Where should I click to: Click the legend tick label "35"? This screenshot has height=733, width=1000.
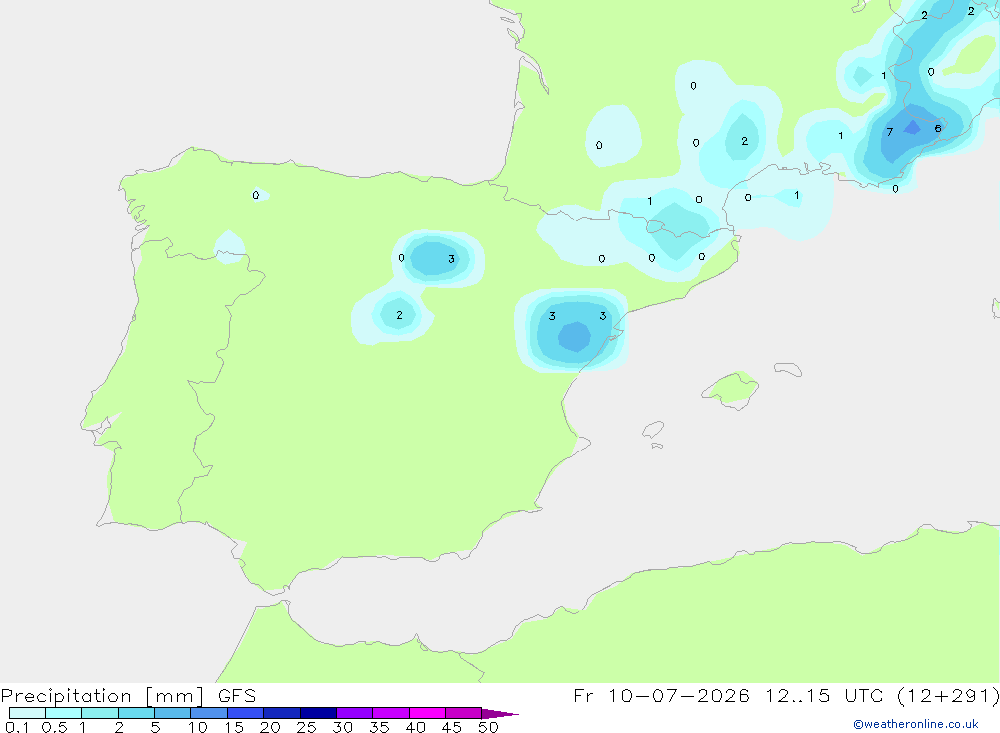pyautogui.click(x=379, y=727)
